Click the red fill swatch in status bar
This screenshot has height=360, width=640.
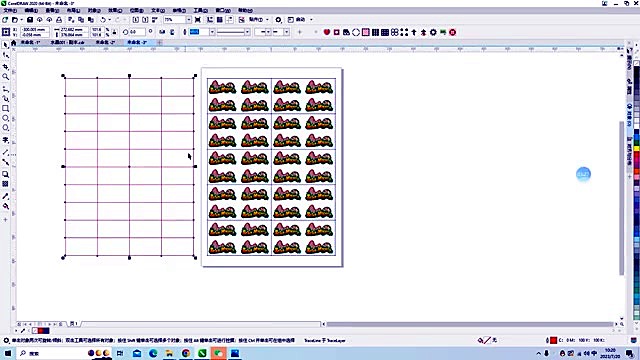pos(553,340)
